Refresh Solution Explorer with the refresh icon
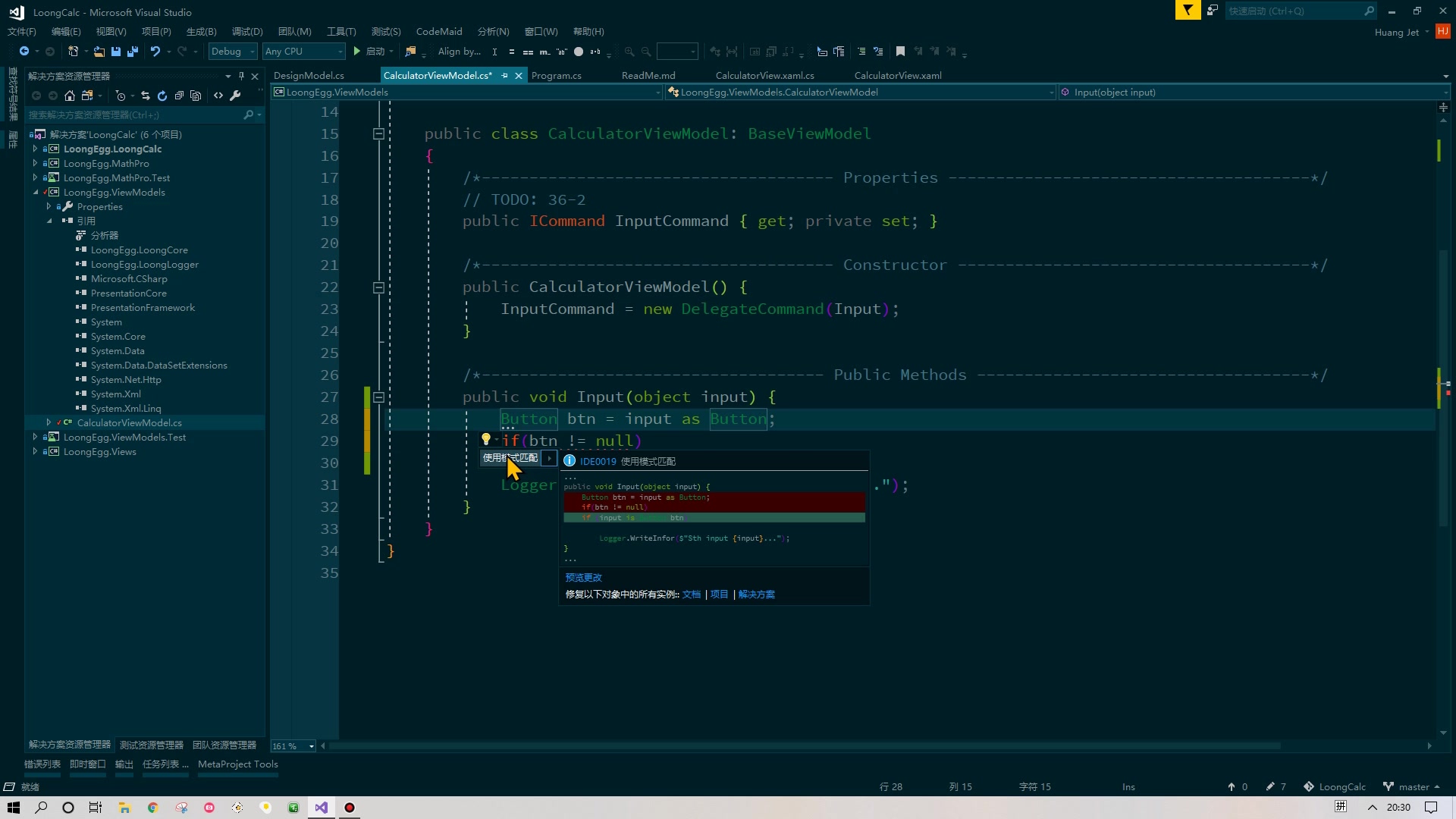 click(162, 96)
